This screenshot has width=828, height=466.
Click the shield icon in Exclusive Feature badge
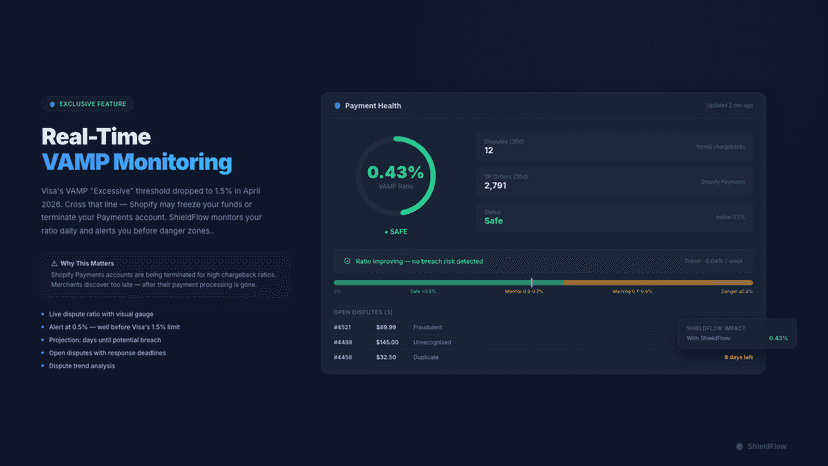click(52, 104)
